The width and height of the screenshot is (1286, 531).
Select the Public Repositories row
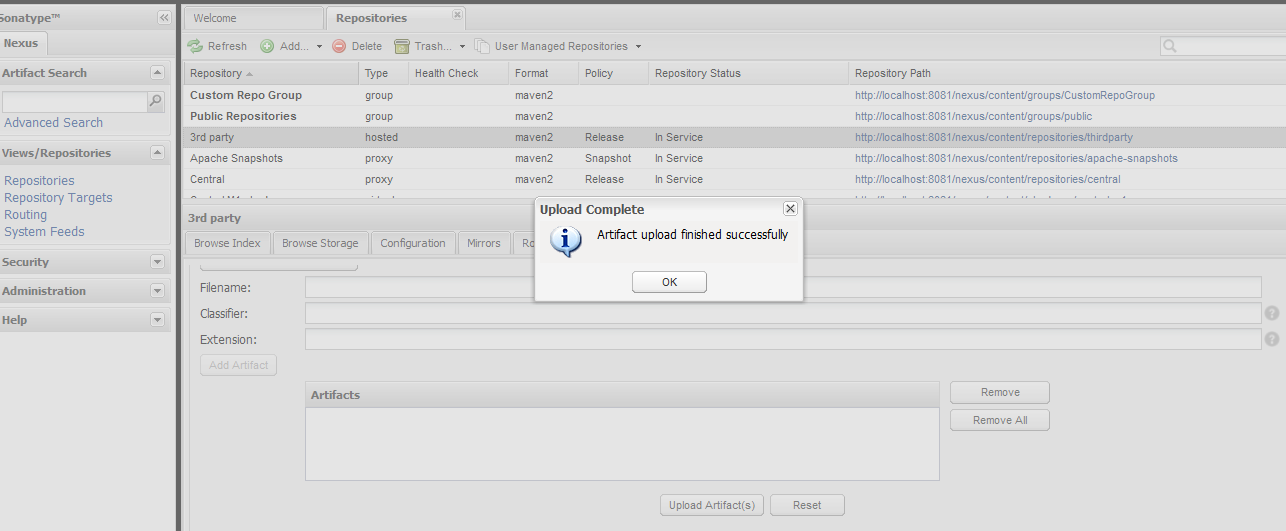(735, 116)
